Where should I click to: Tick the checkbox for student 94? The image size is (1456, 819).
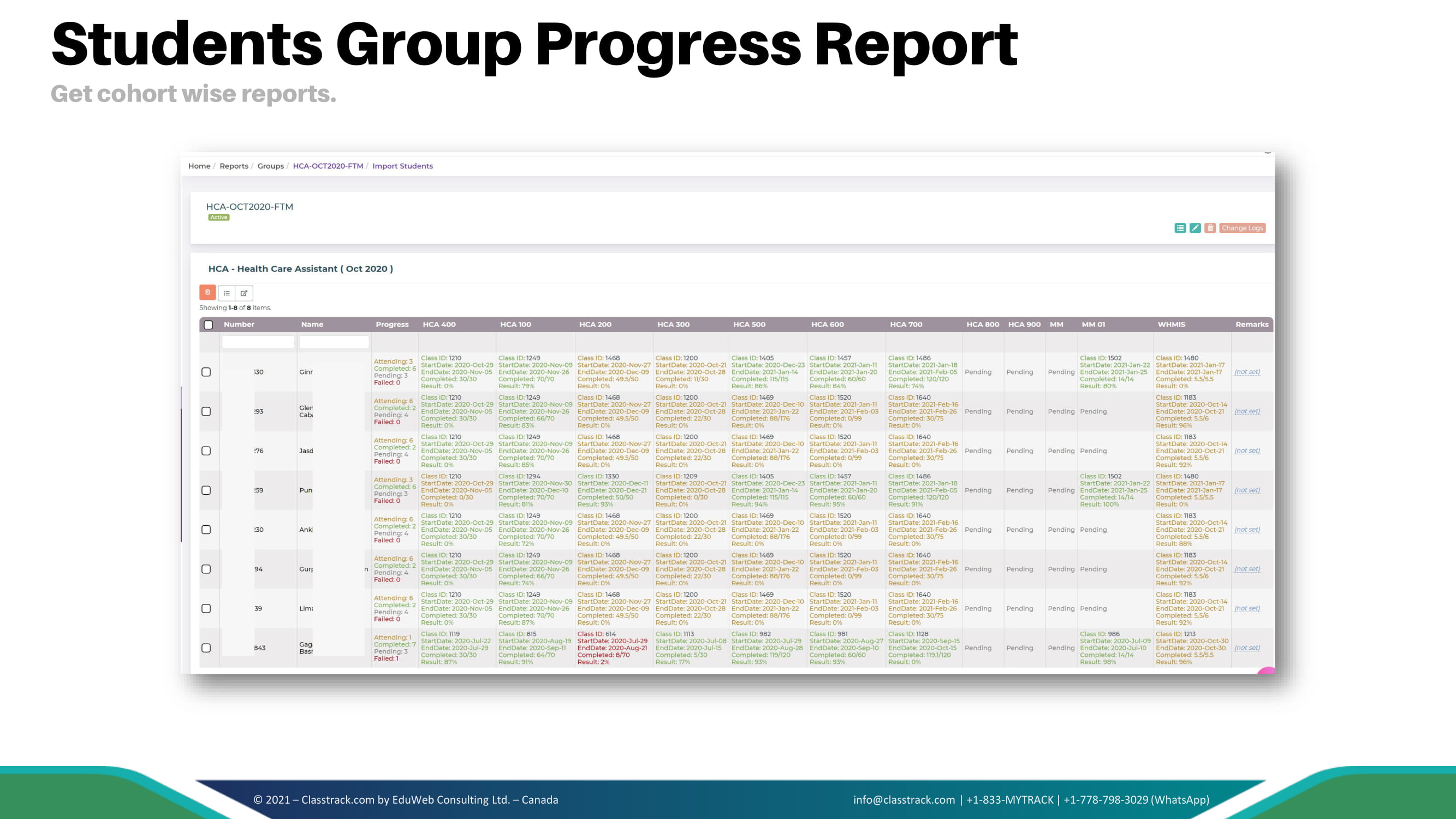tap(206, 569)
